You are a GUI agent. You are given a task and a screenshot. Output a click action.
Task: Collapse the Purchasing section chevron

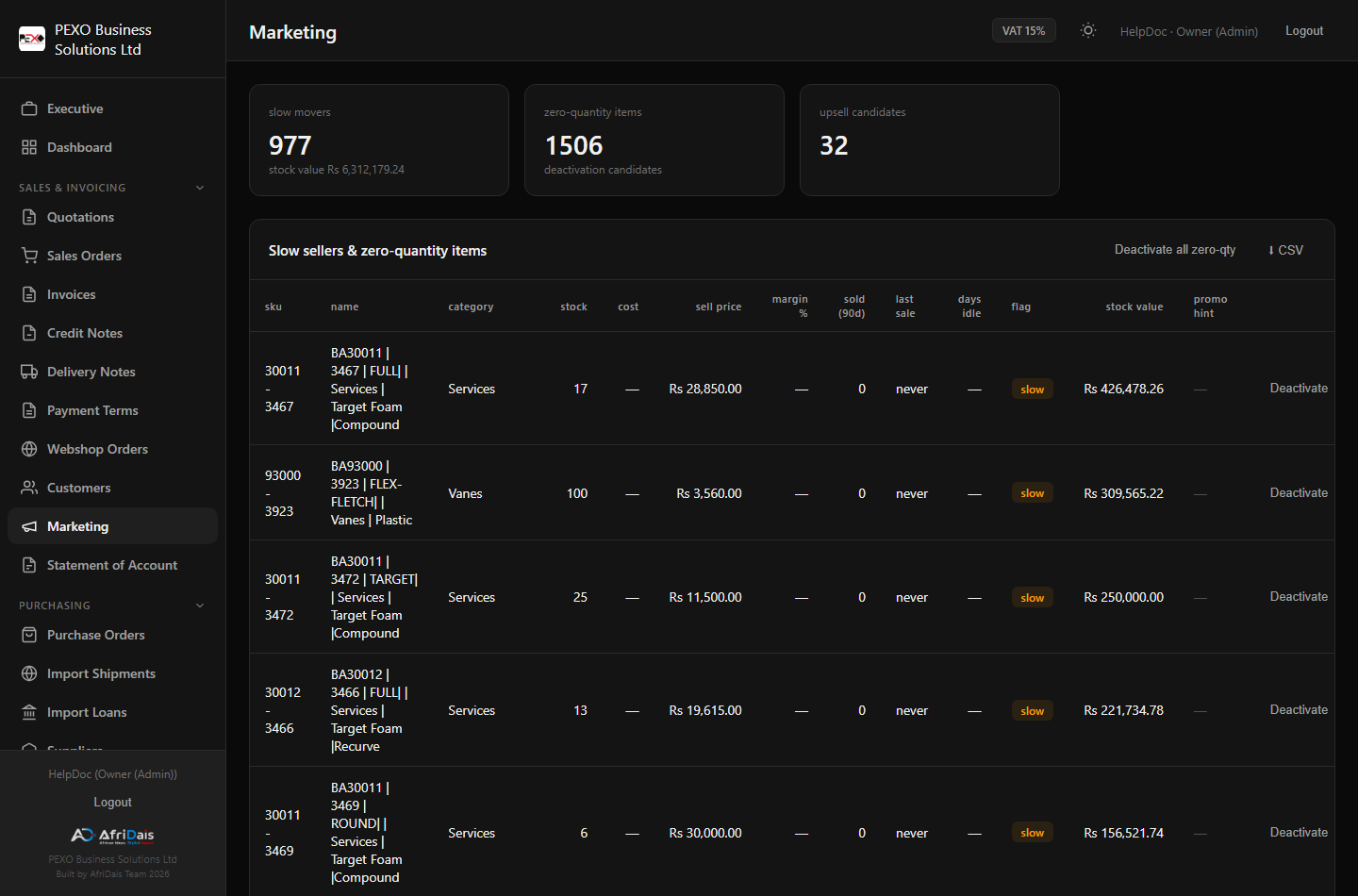click(x=200, y=606)
